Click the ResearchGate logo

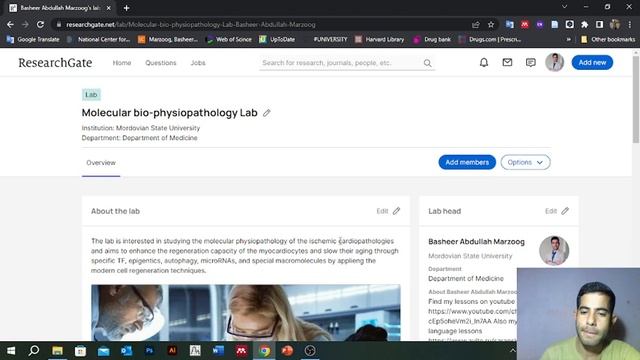click(x=55, y=63)
